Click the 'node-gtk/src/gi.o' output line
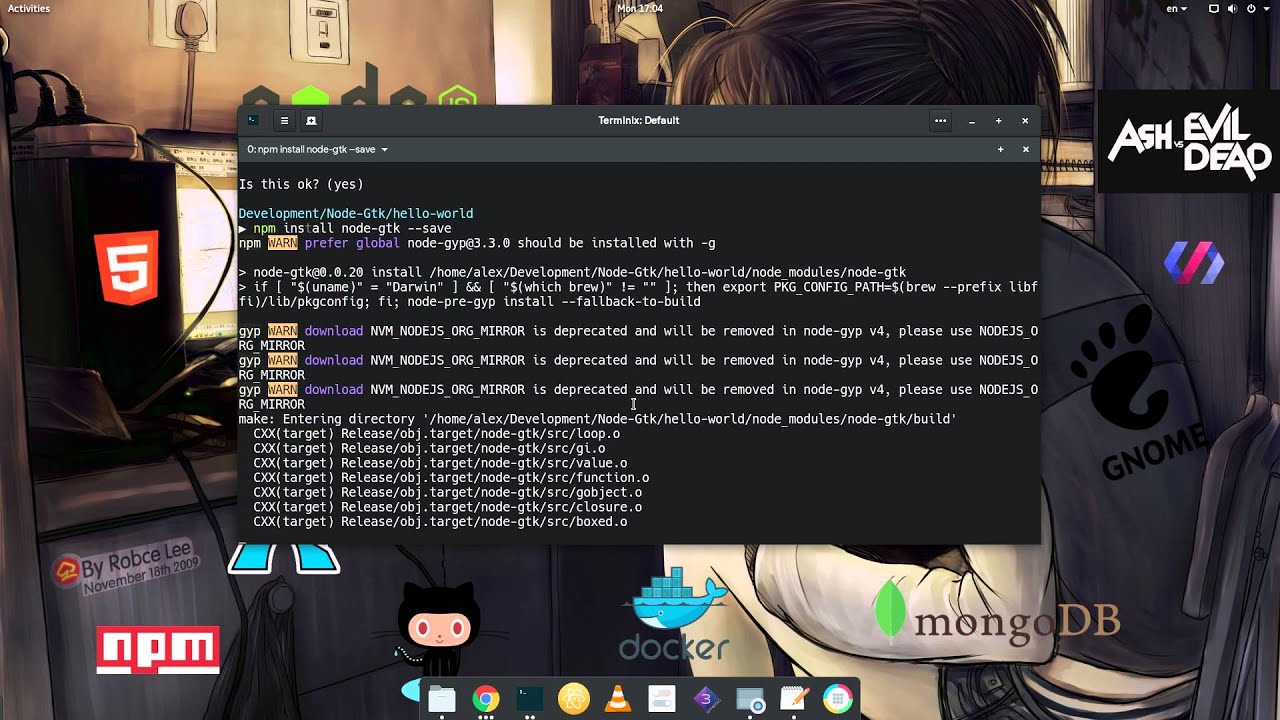This screenshot has height=720, width=1280. 429,448
